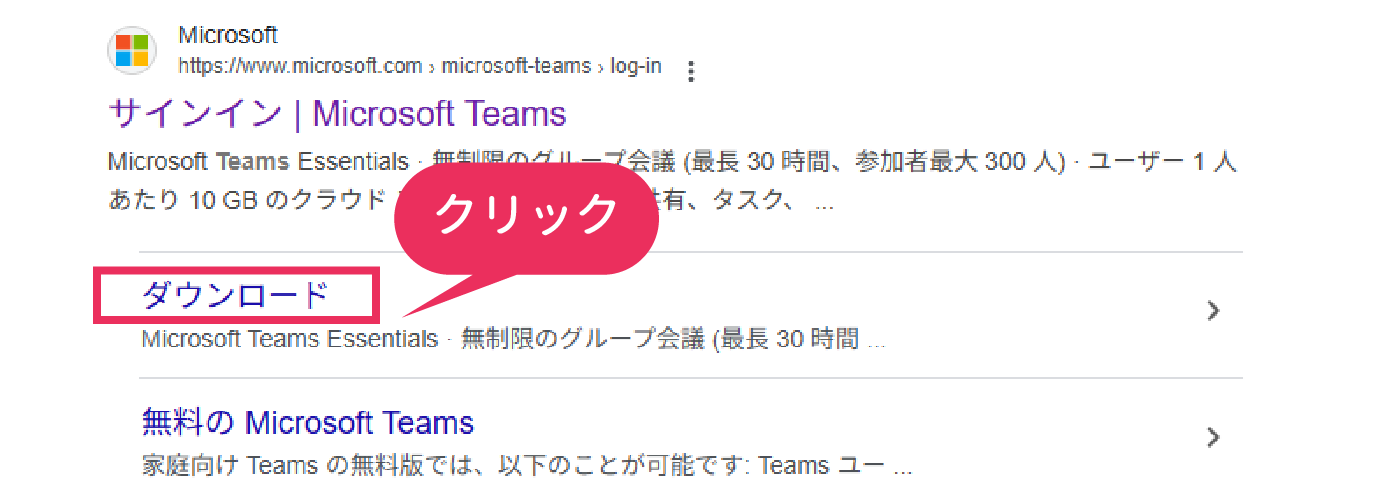The width and height of the screenshot is (1400, 494).
Task: Click the red クリック callout bubble
Action: (x=527, y=214)
